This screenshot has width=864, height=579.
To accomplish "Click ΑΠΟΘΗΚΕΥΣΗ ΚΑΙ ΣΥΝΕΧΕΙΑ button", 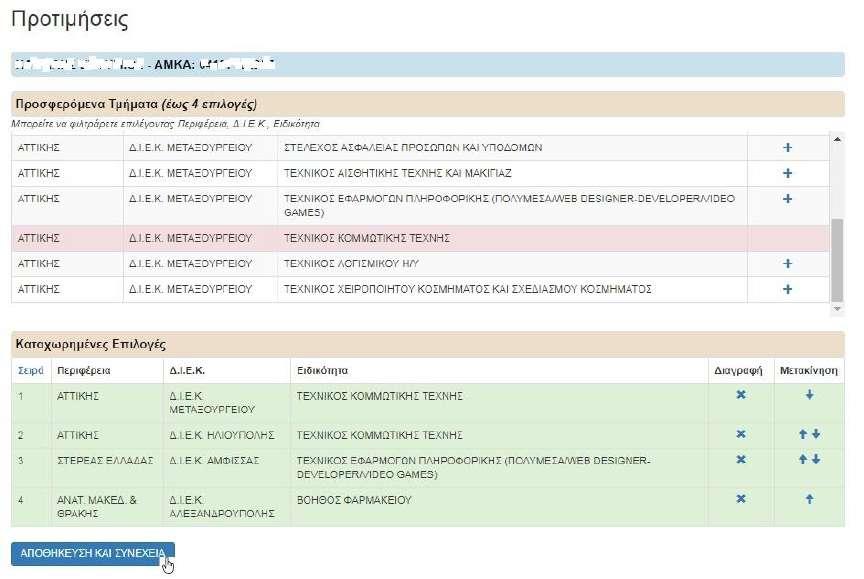I will click(x=93, y=553).
